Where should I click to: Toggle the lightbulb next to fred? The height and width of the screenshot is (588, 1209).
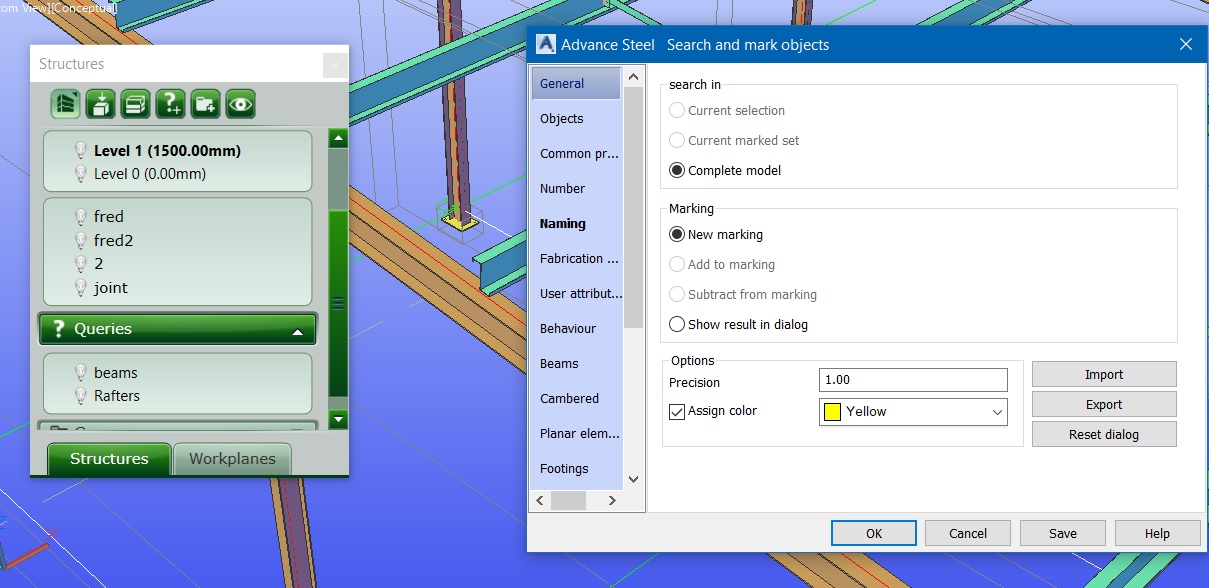(x=81, y=217)
